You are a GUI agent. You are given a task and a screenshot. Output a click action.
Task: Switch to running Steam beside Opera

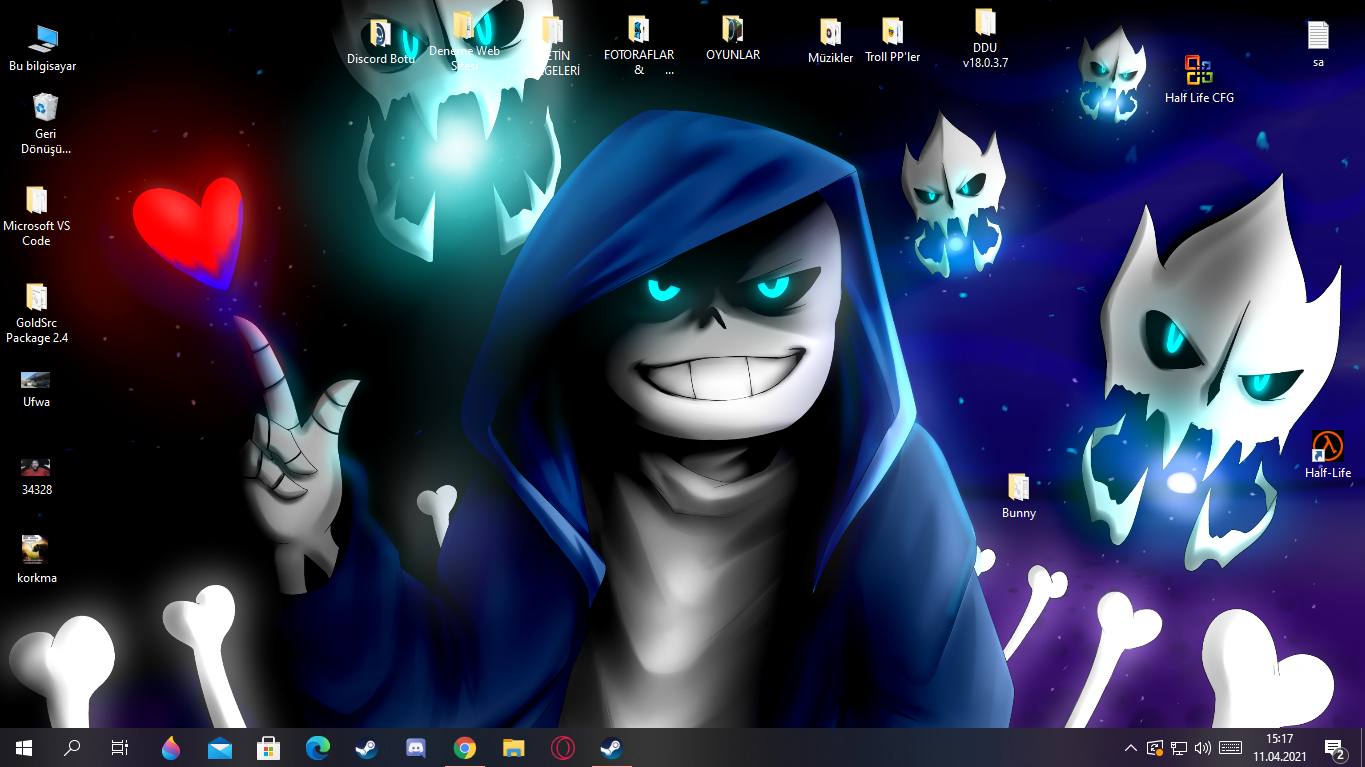pyautogui.click(x=611, y=747)
